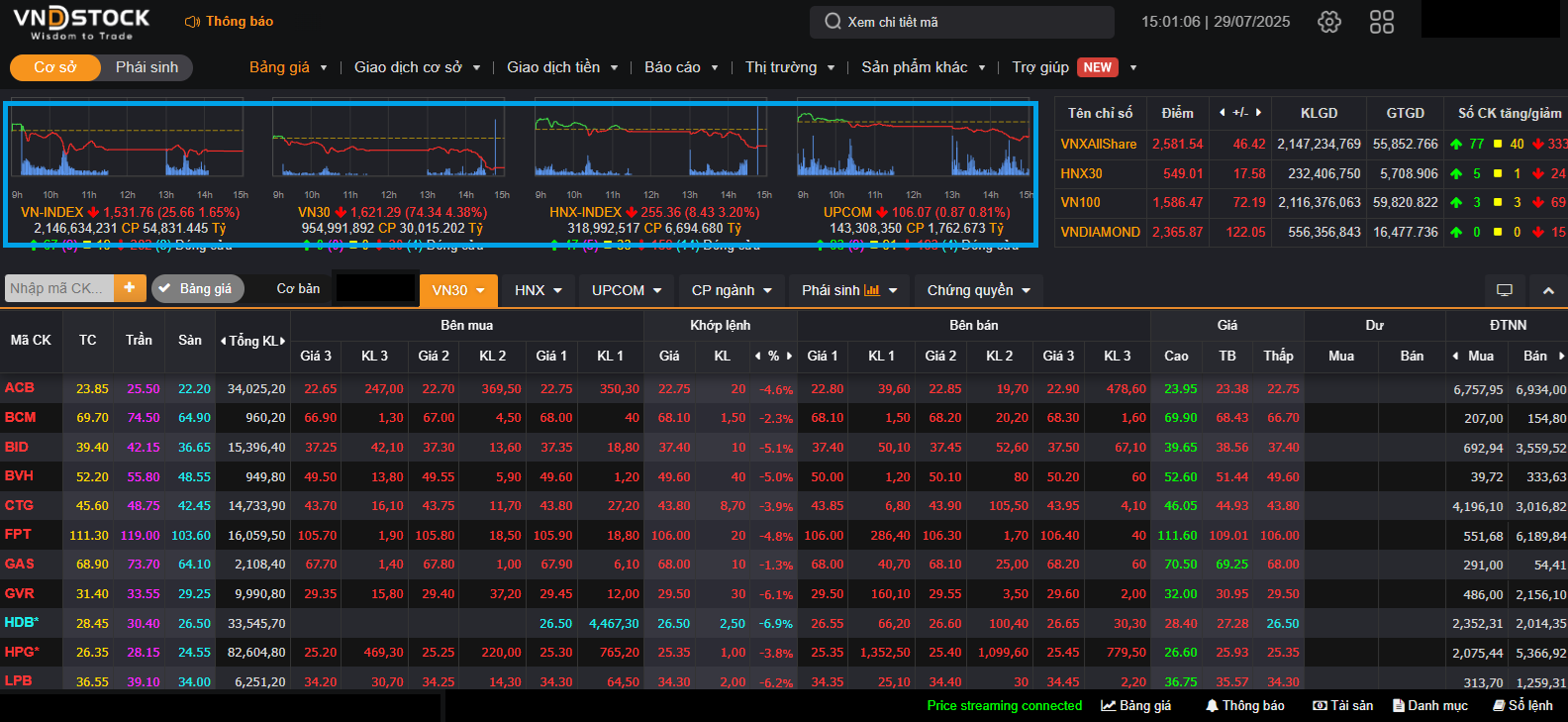
Task: Select the UPCOM board tab
Action: (627, 290)
